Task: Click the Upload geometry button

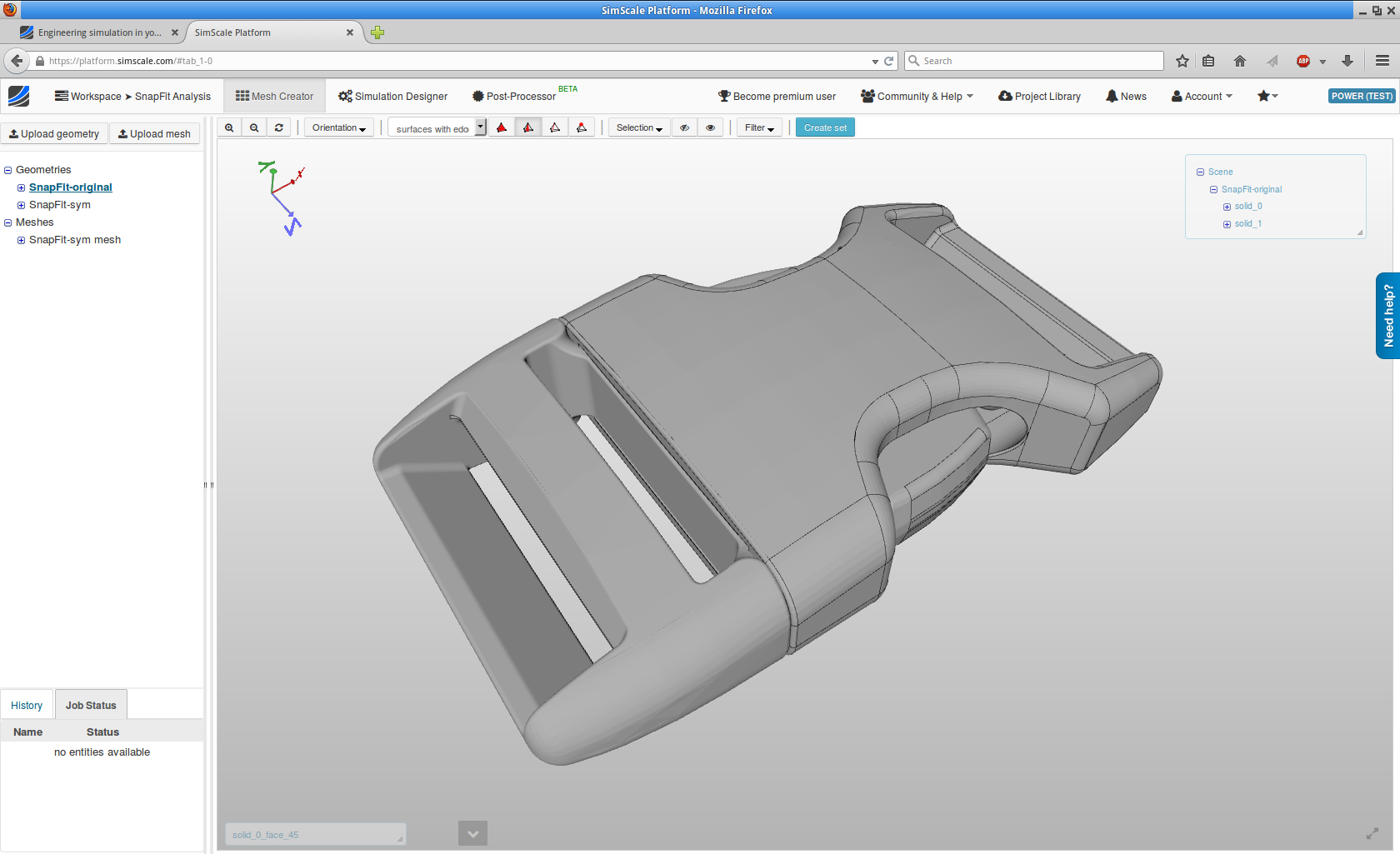Action: coord(54,133)
